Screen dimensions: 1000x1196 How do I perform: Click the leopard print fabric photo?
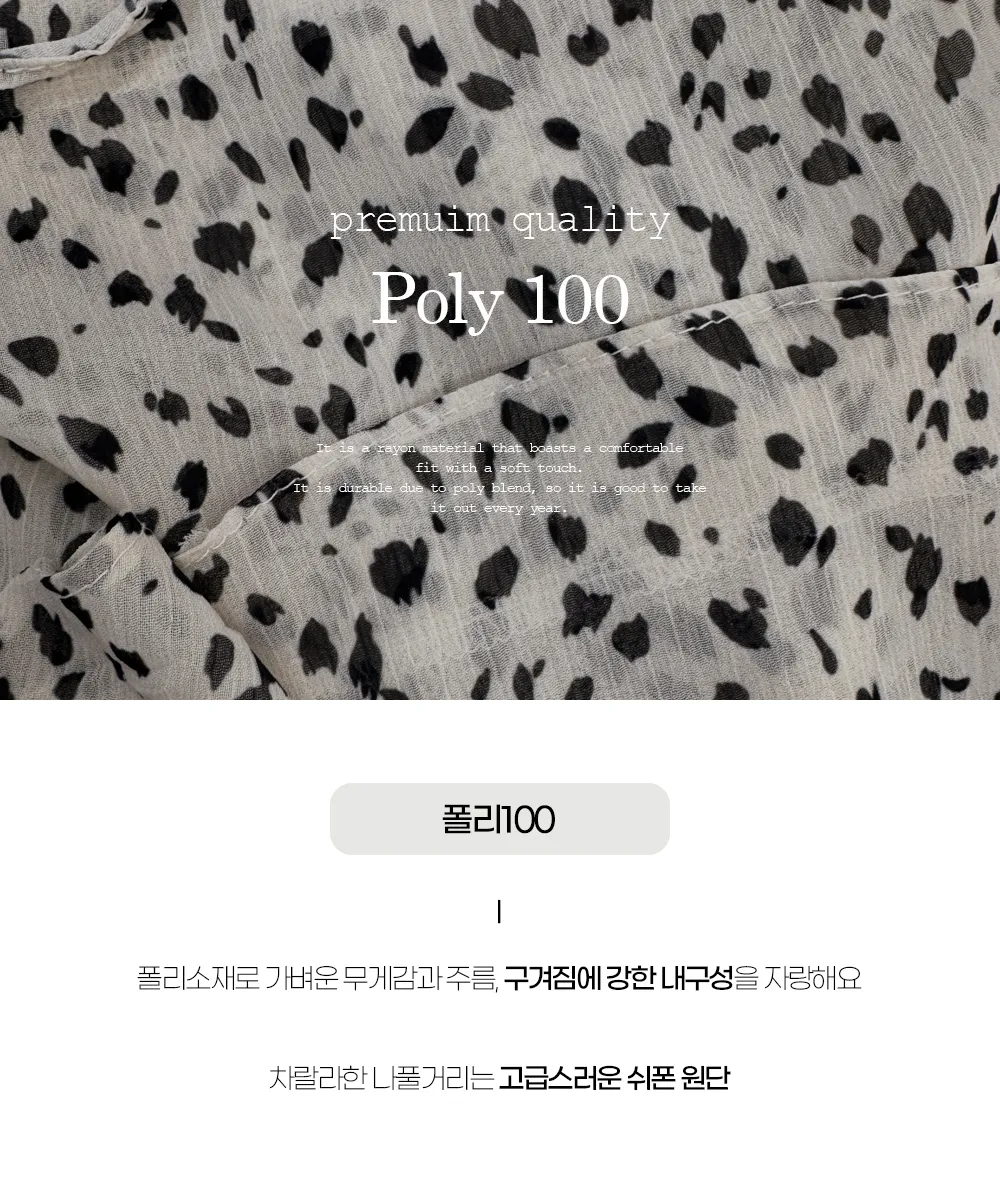[500, 349]
